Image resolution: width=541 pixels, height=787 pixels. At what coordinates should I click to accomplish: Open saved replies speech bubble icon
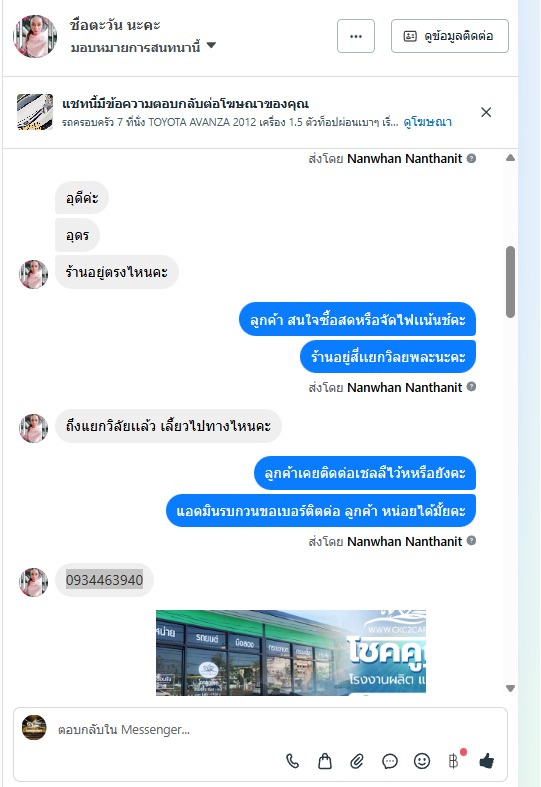[389, 761]
